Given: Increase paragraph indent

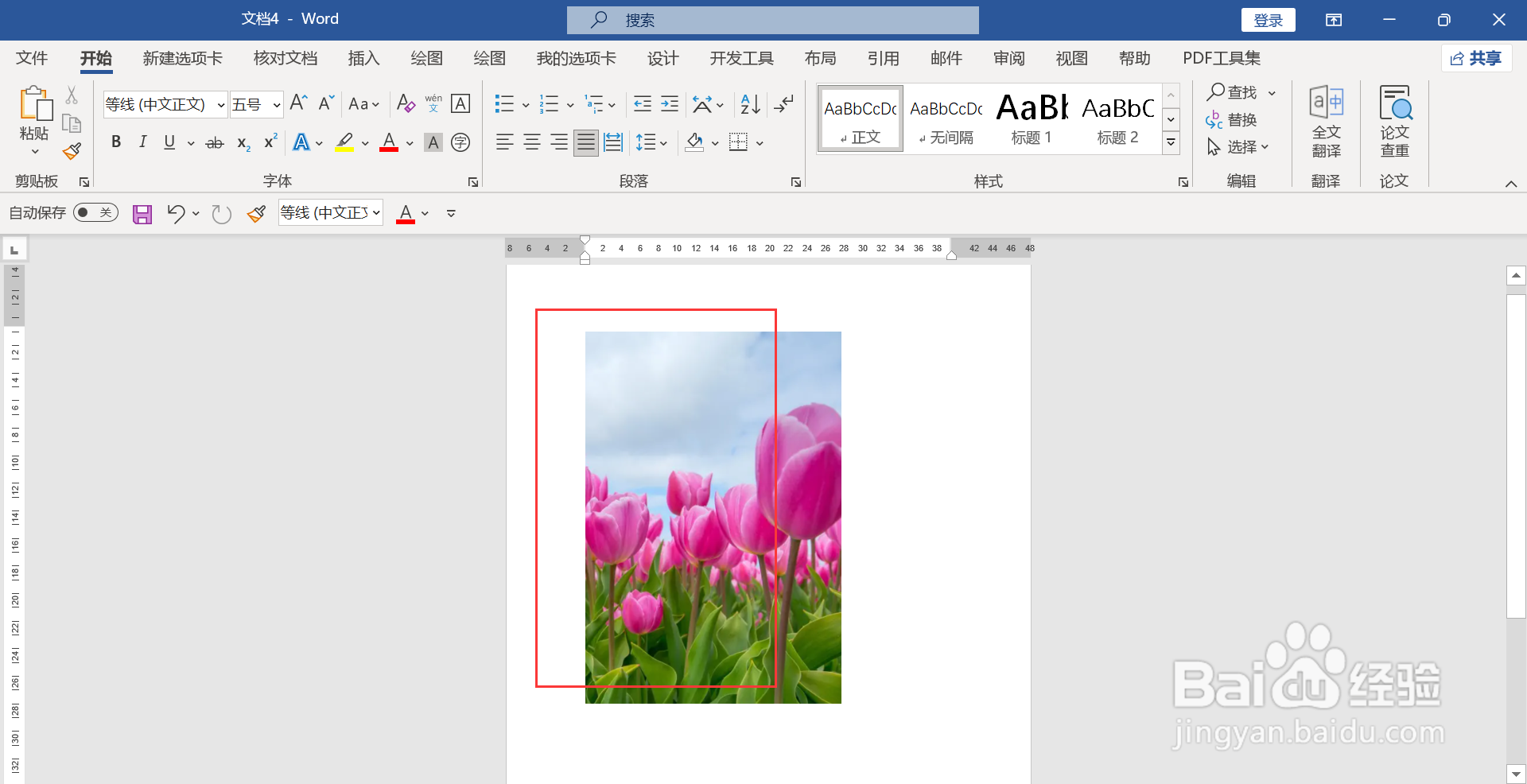Looking at the screenshot, I should [670, 103].
